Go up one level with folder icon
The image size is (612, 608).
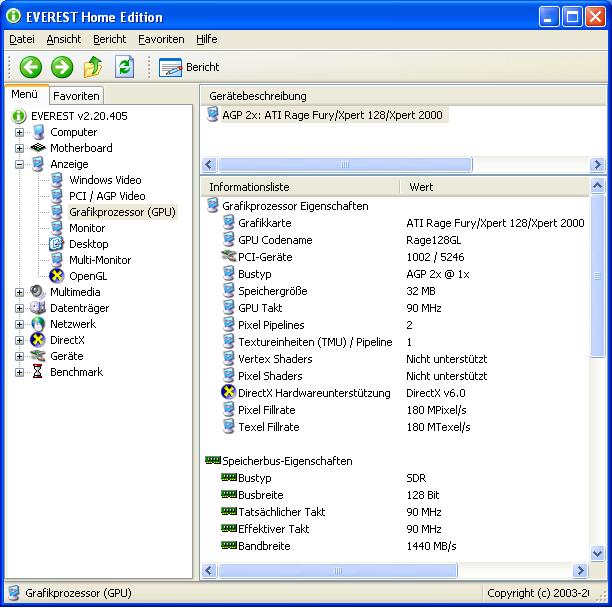[x=93, y=67]
